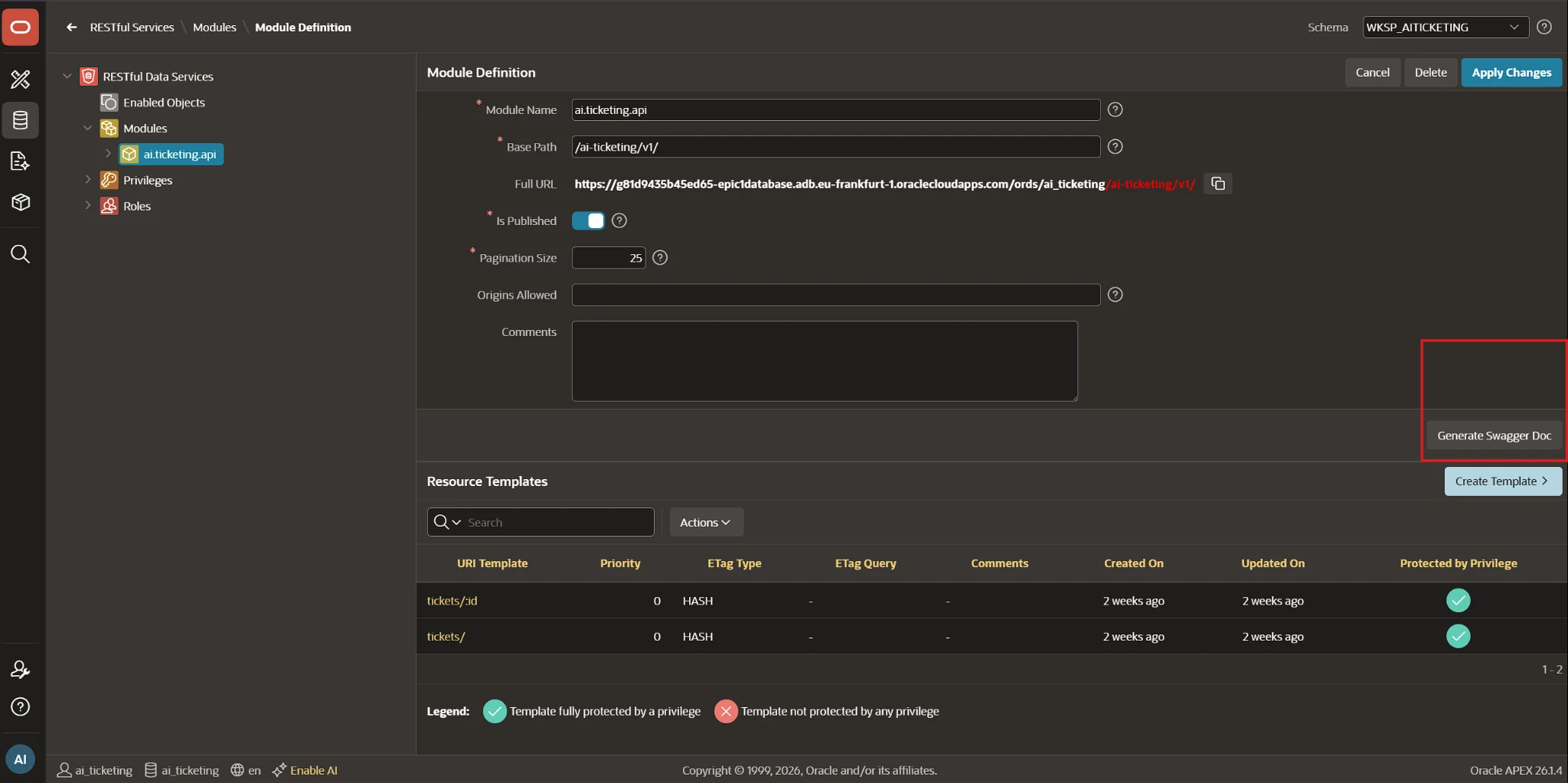Open the tickets/:id template link
Image resolution: width=1568 pixels, height=783 pixels.
pyautogui.click(x=452, y=601)
